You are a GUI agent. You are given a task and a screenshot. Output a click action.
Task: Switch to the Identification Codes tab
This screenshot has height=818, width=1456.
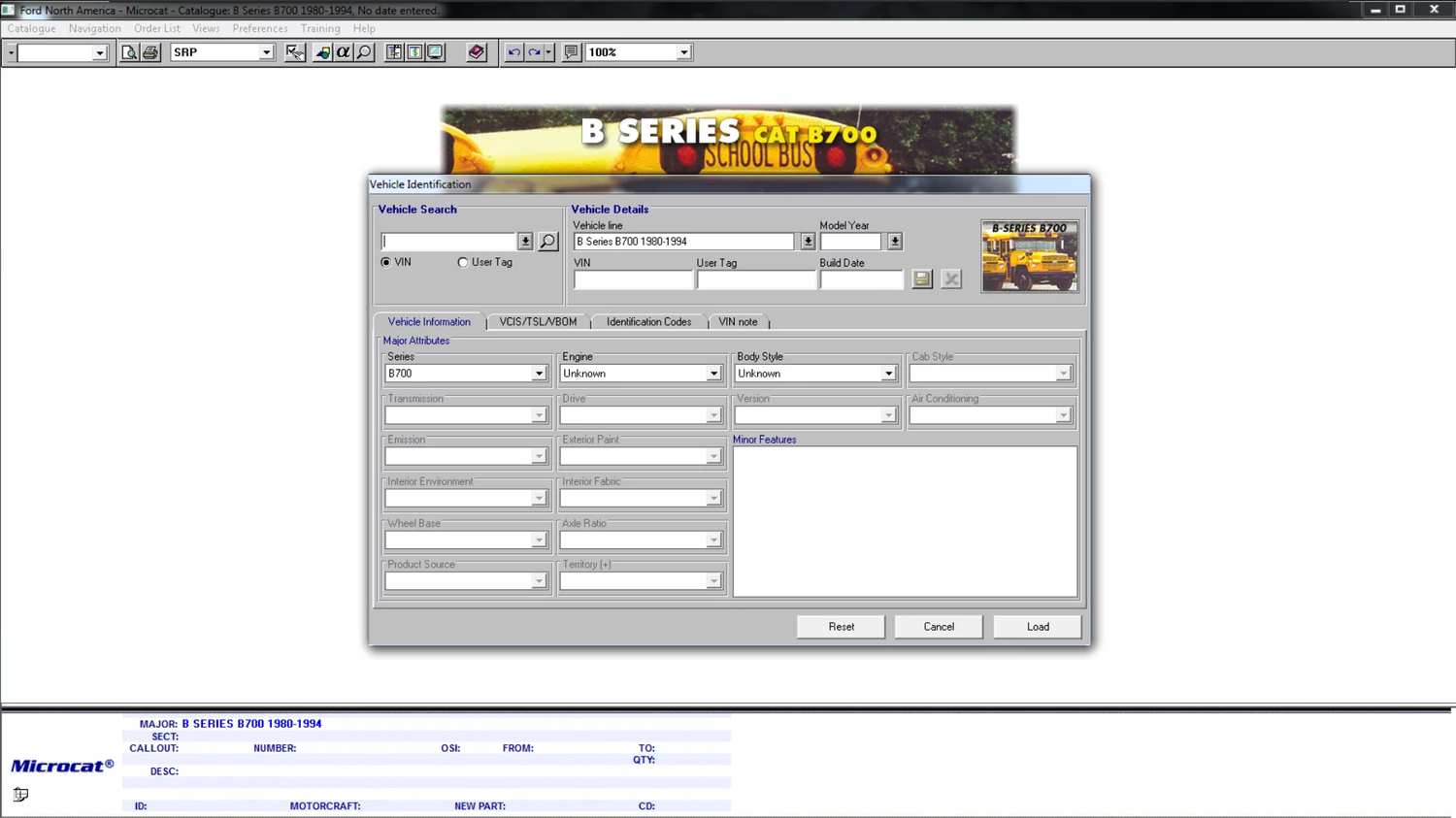[x=648, y=322]
